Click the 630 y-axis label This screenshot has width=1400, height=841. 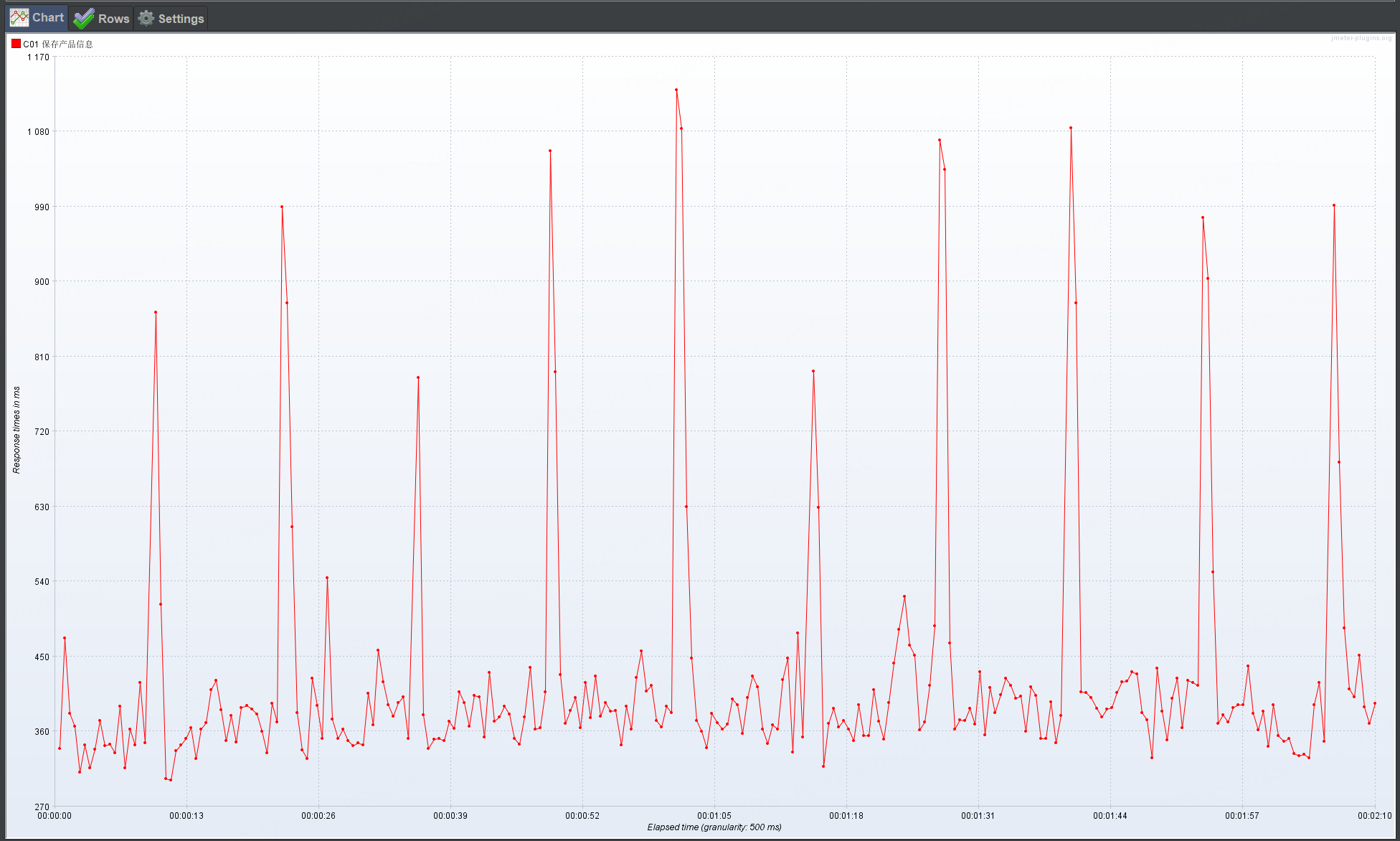(42, 507)
